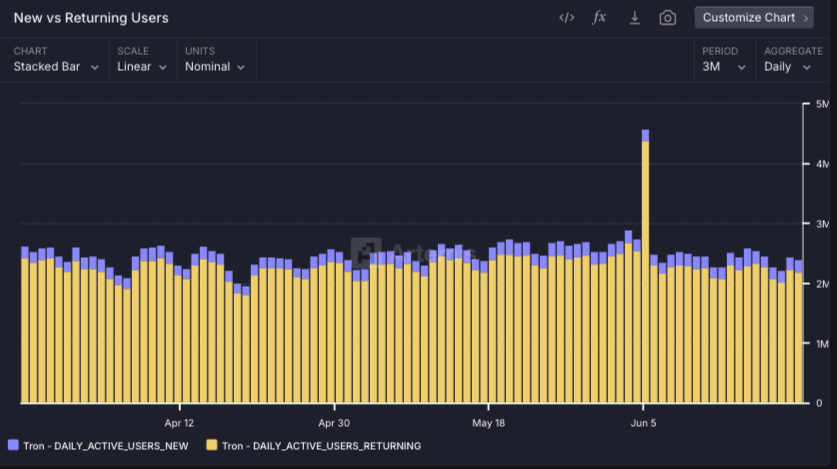Expand the Linear scale dropdown
837x469 pixels.
click(x=142, y=67)
